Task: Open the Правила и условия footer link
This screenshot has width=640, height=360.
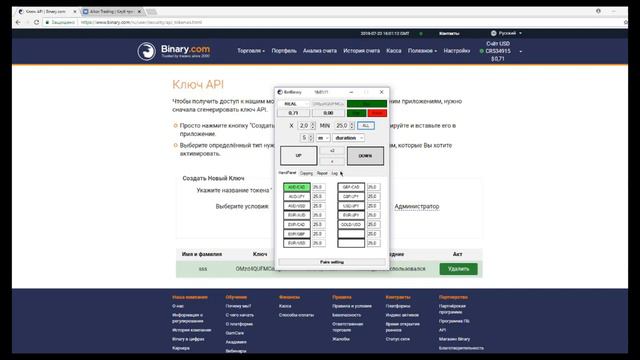Action: [352, 306]
